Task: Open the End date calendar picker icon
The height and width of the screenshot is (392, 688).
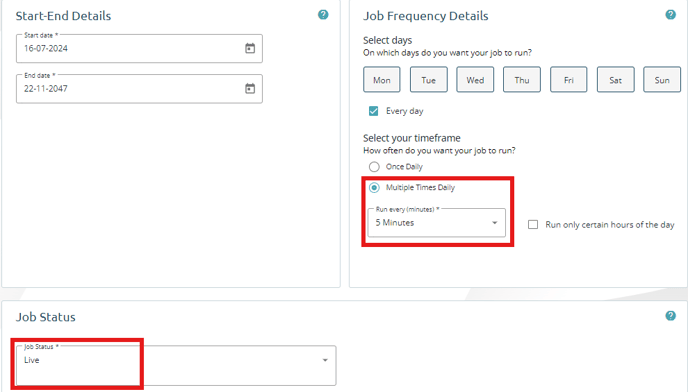Action: (250, 89)
